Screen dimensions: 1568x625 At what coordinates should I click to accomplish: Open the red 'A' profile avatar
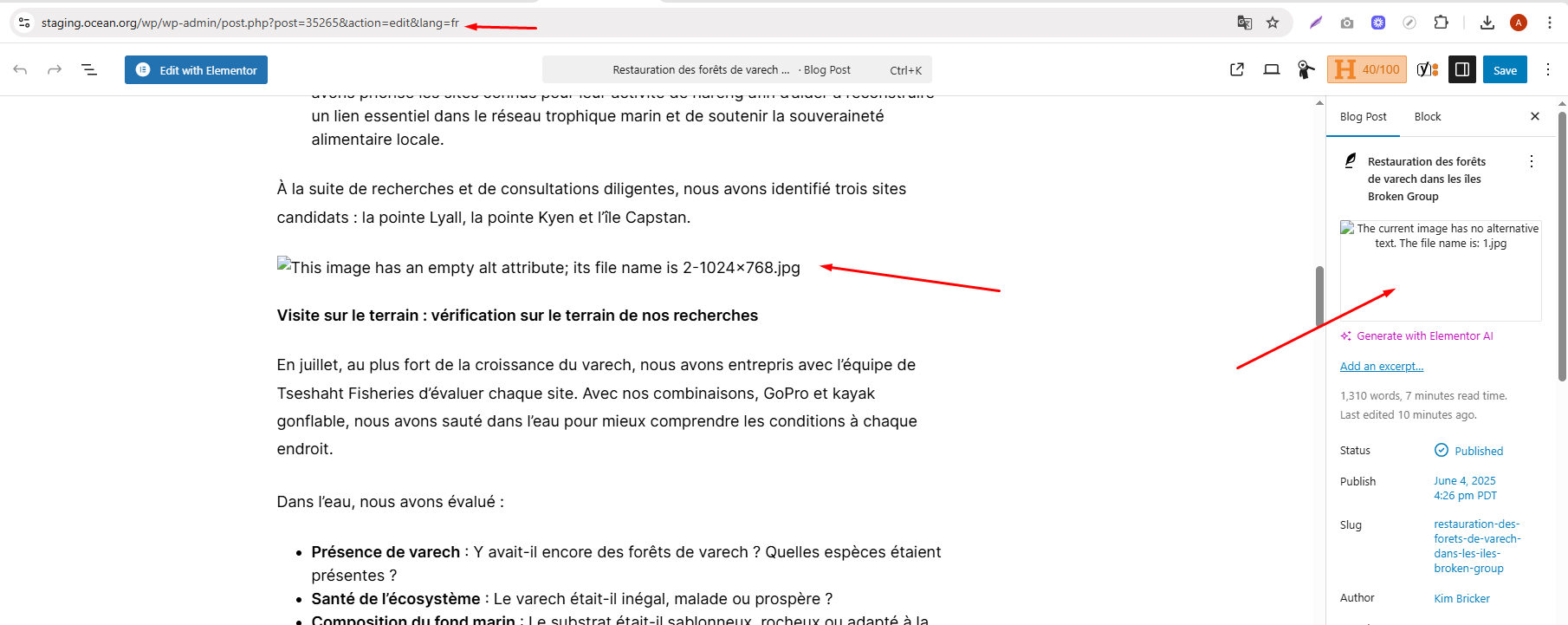[x=1519, y=23]
